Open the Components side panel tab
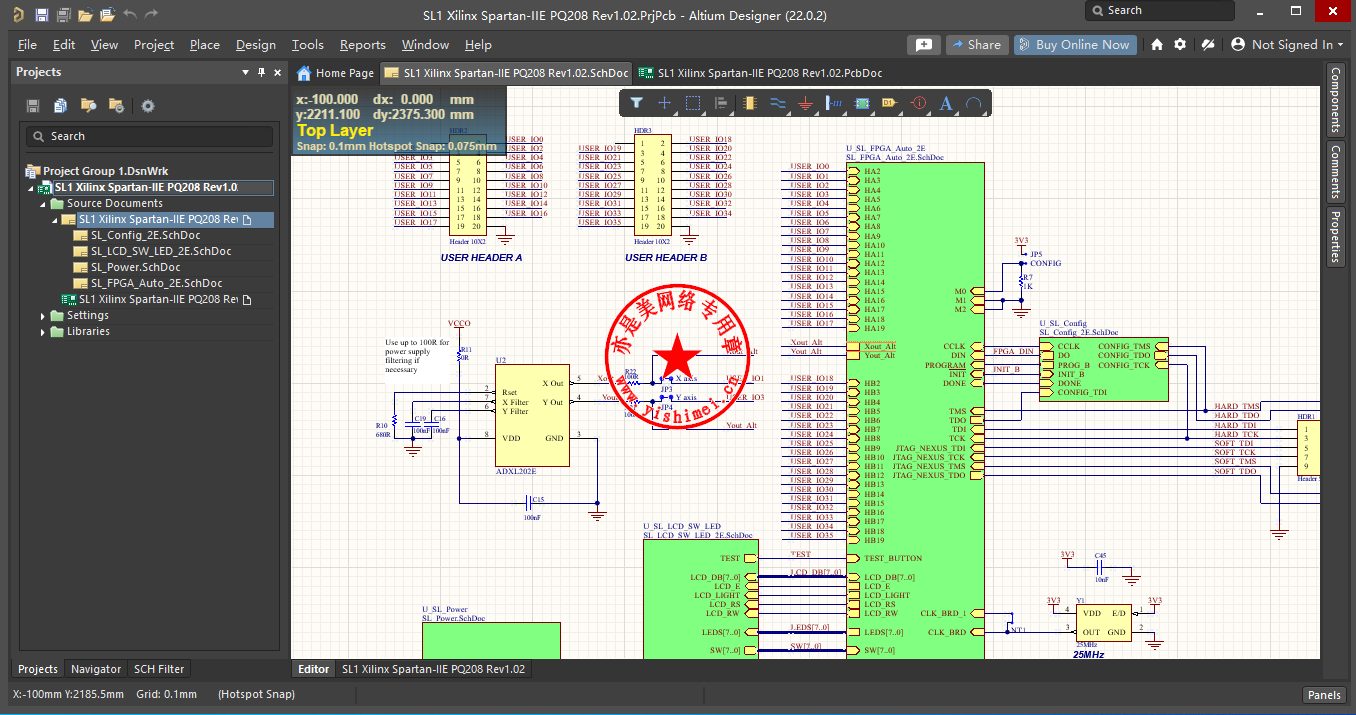1356x715 pixels. 1335,100
